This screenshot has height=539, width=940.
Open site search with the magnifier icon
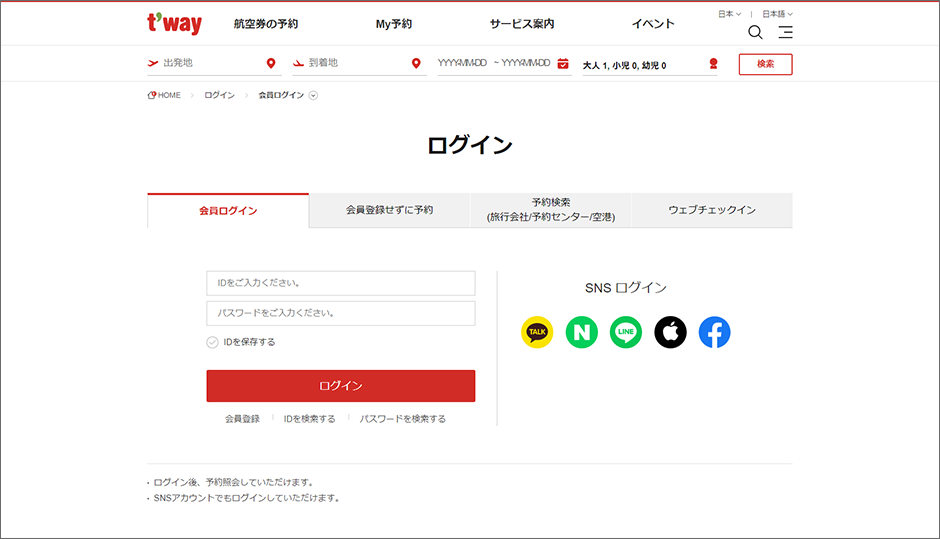(x=755, y=32)
